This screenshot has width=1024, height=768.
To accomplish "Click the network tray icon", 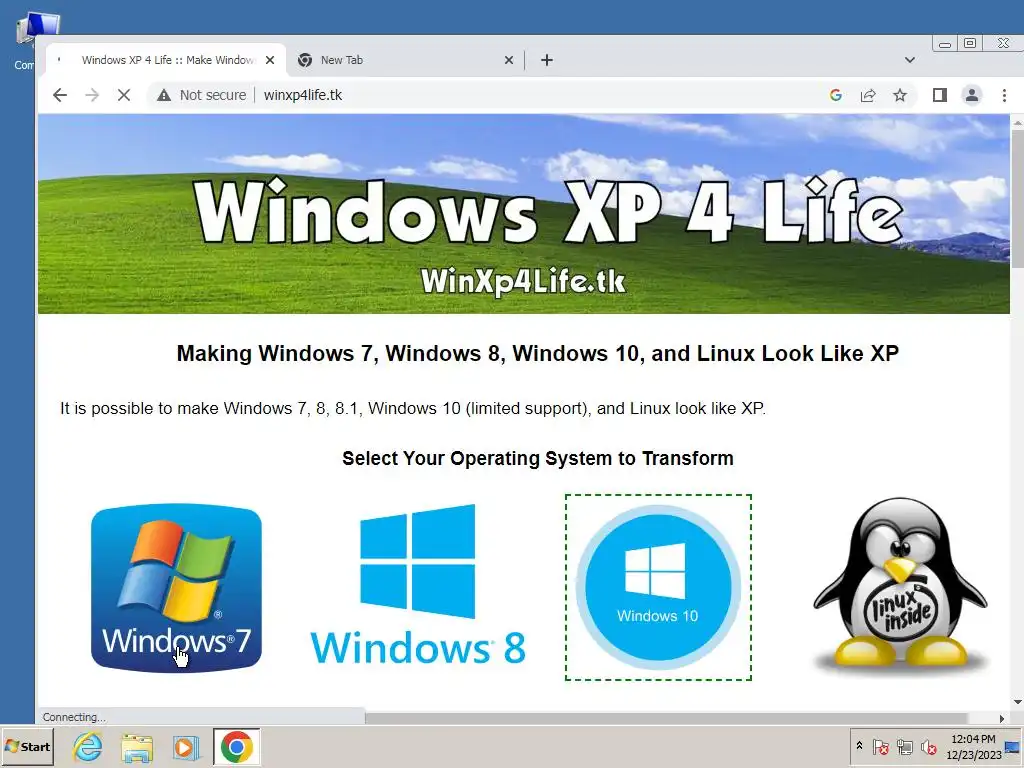I will click(x=904, y=746).
